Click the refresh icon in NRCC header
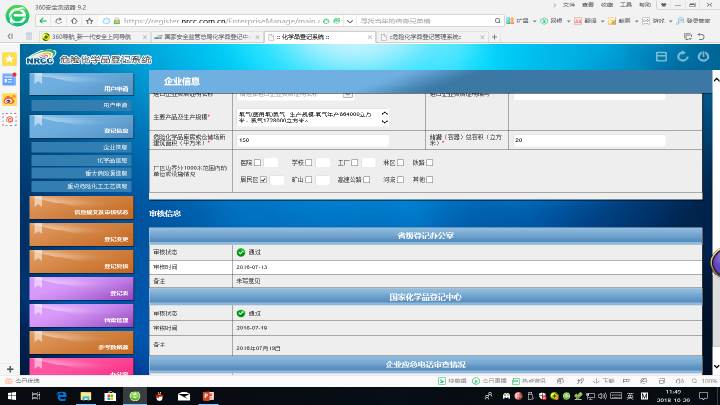 [682, 57]
